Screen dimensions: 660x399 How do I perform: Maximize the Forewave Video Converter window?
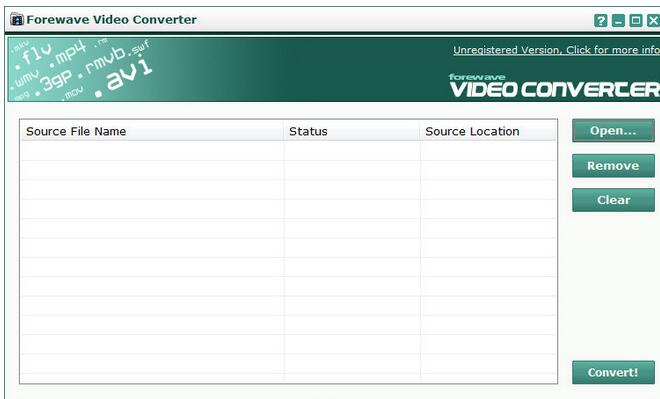[x=636, y=20]
